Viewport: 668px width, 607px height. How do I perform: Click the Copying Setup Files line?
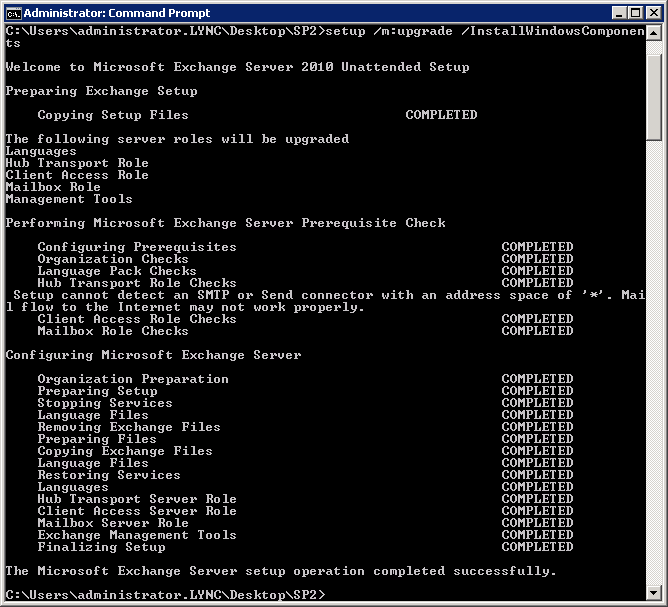[113, 115]
